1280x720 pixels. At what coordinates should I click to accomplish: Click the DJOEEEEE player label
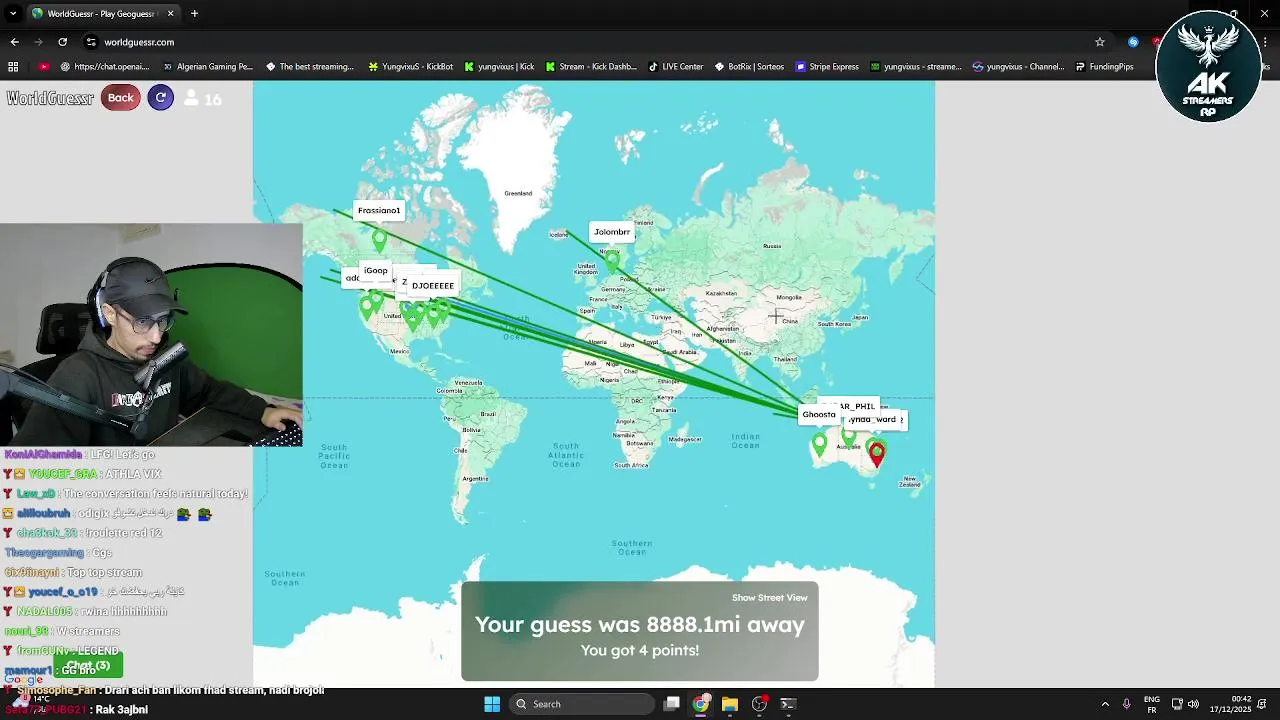(433, 286)
